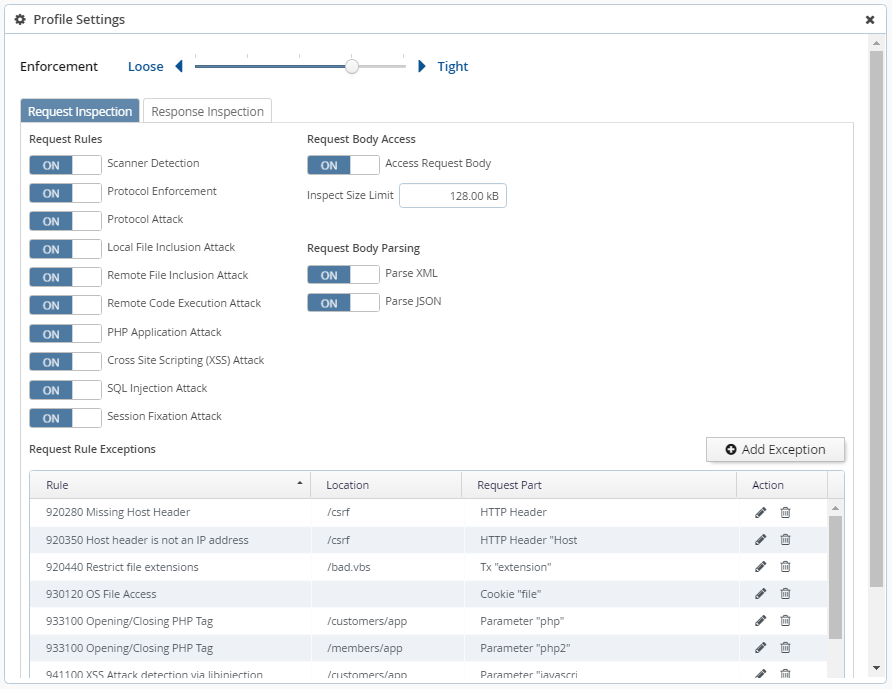Toggle off Scanner Detection
The width and height of the screenshot is (892, 689).
tap(65, 164)
